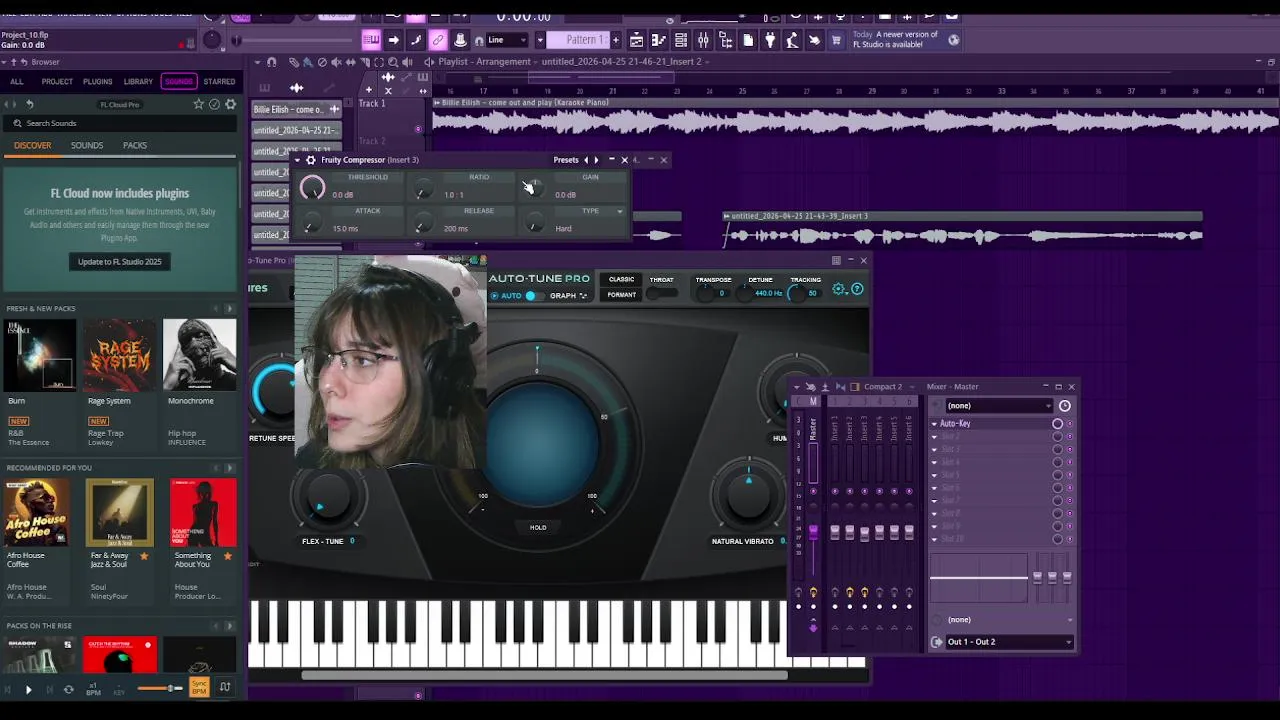Toggle the FORMANT button
Viewport: 1280px width, 720px height.
(621, 295)
